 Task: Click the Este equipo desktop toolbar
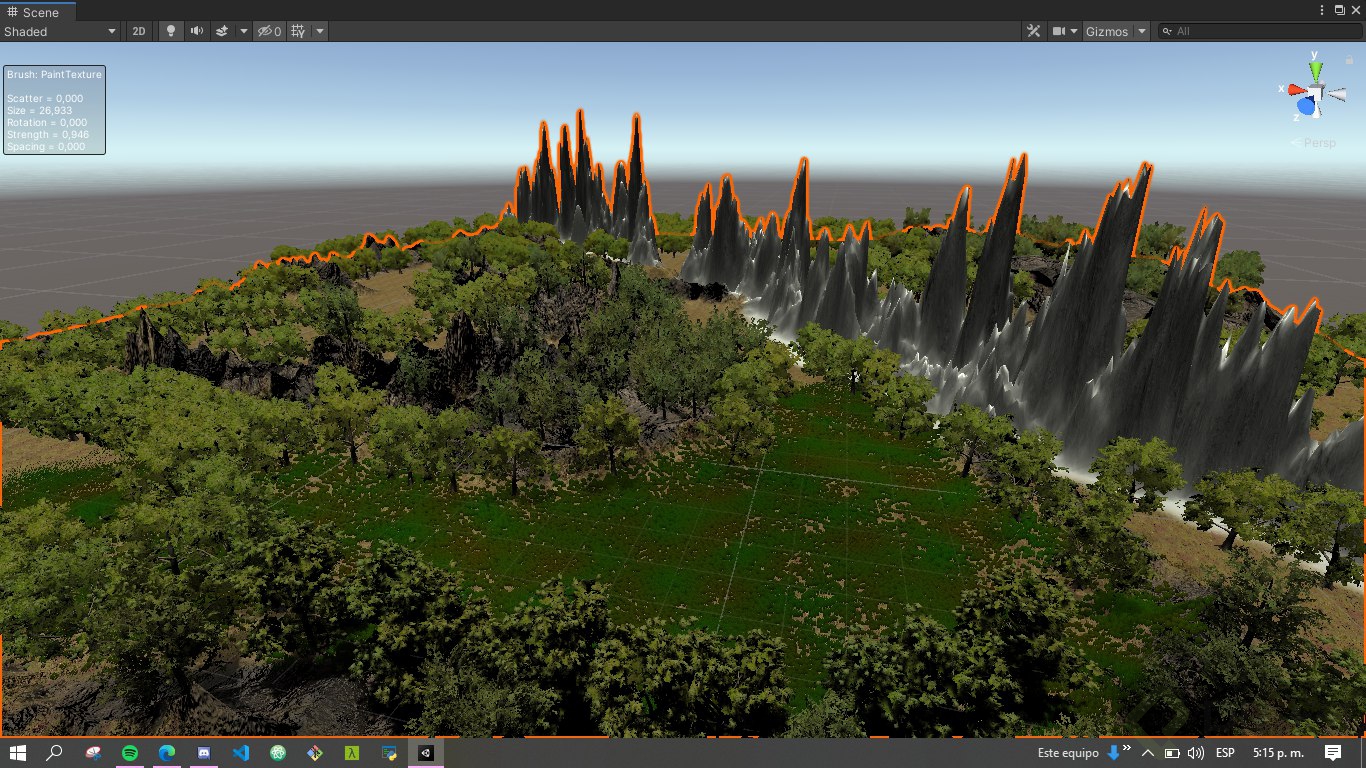(1067, 753)
